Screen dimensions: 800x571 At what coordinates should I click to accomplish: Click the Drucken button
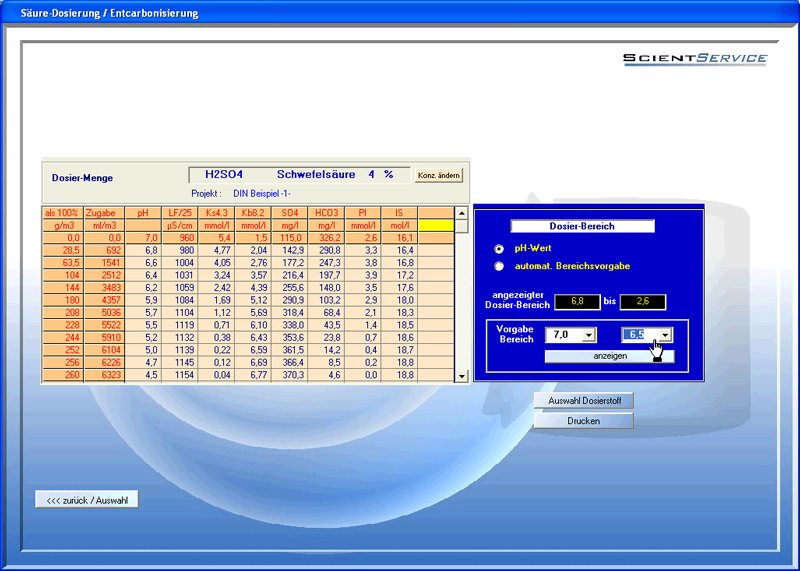coord(583,421)
